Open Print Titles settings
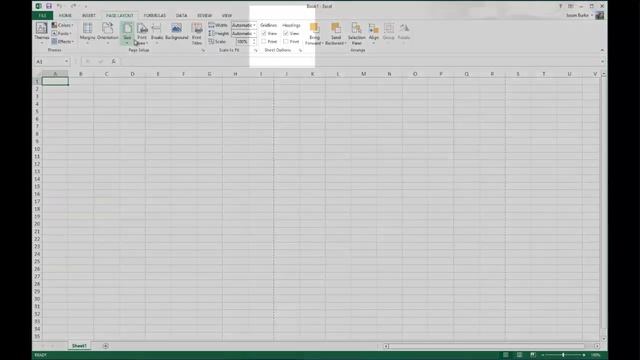The image size is (640, 360). 197,33
